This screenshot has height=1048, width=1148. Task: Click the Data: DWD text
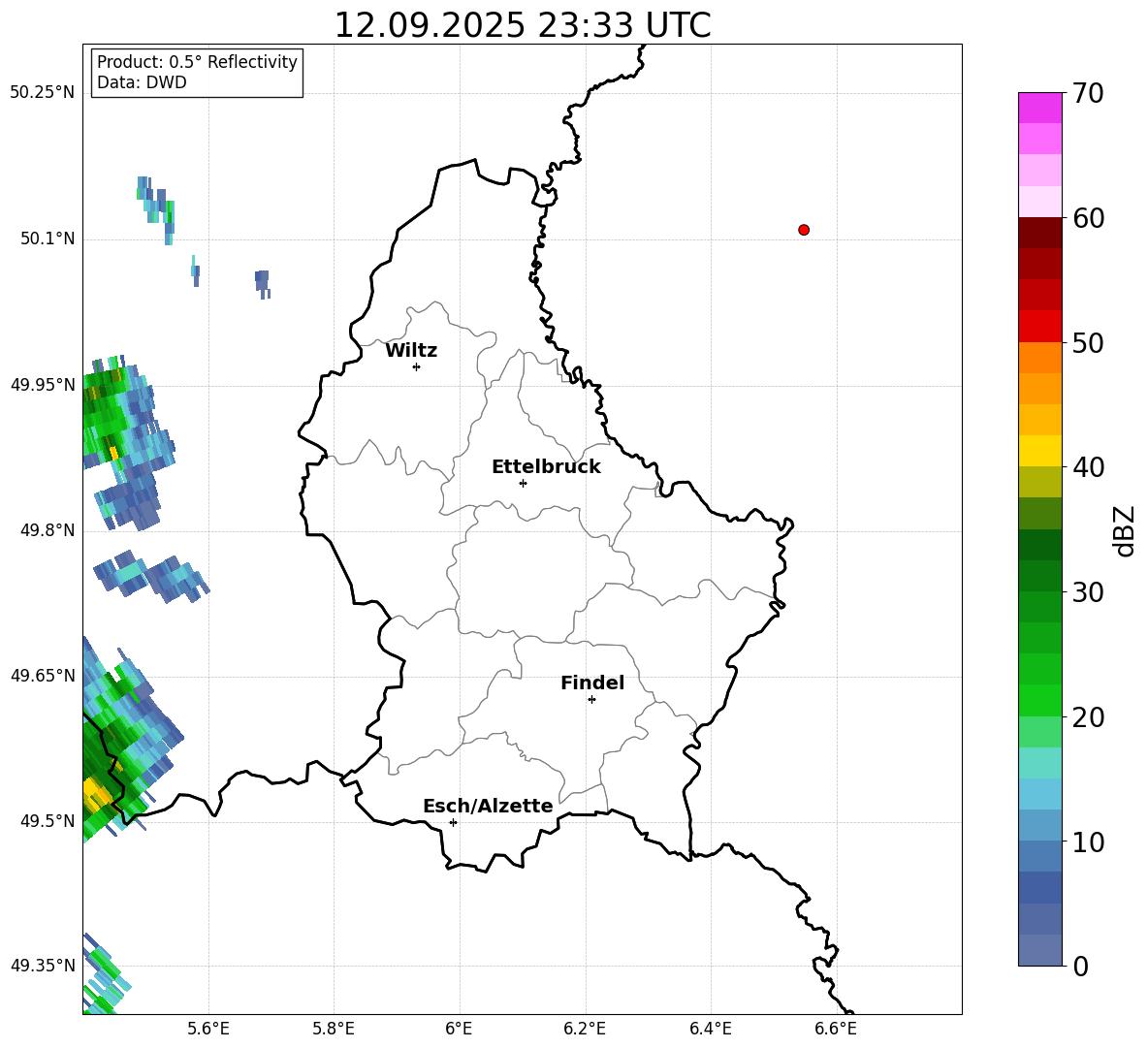click(142, 82)
